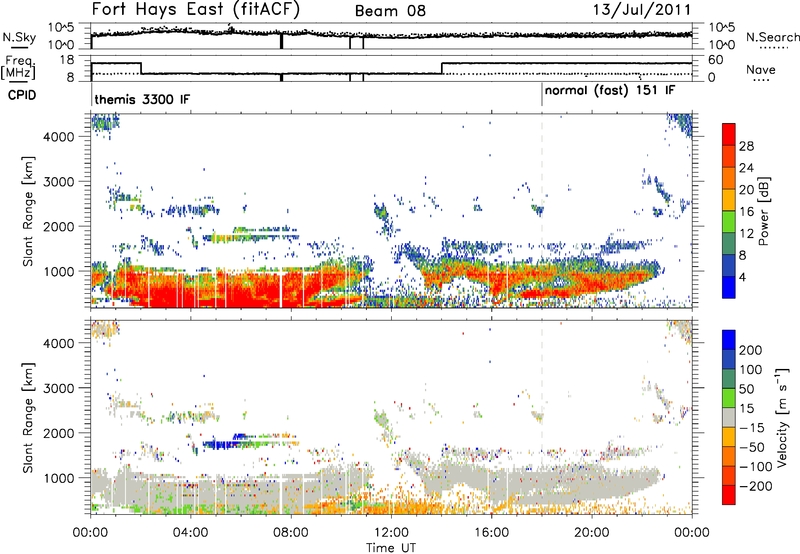
Task: Click the "4" label on Power colorbar
Action: [x=742, y=277]
